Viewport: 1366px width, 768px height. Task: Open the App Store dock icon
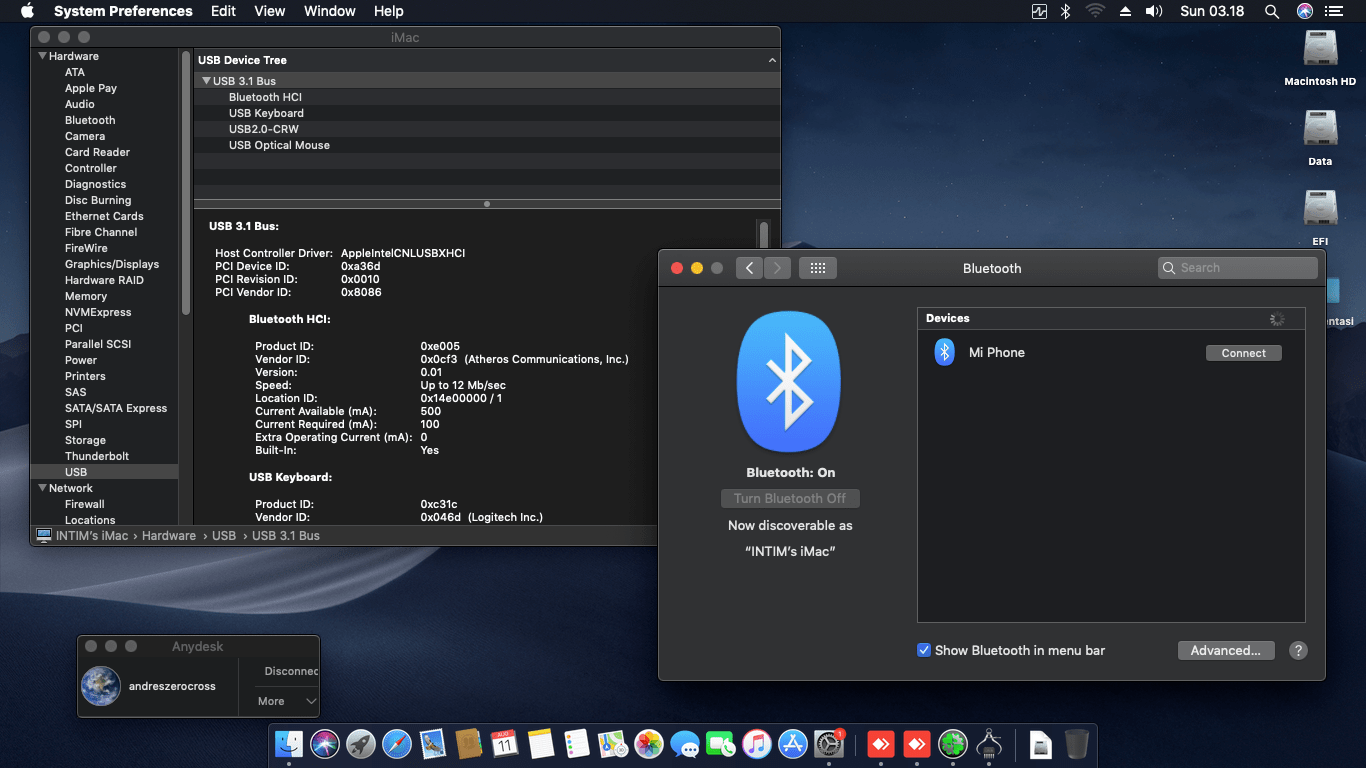click(x=792, y=744)
